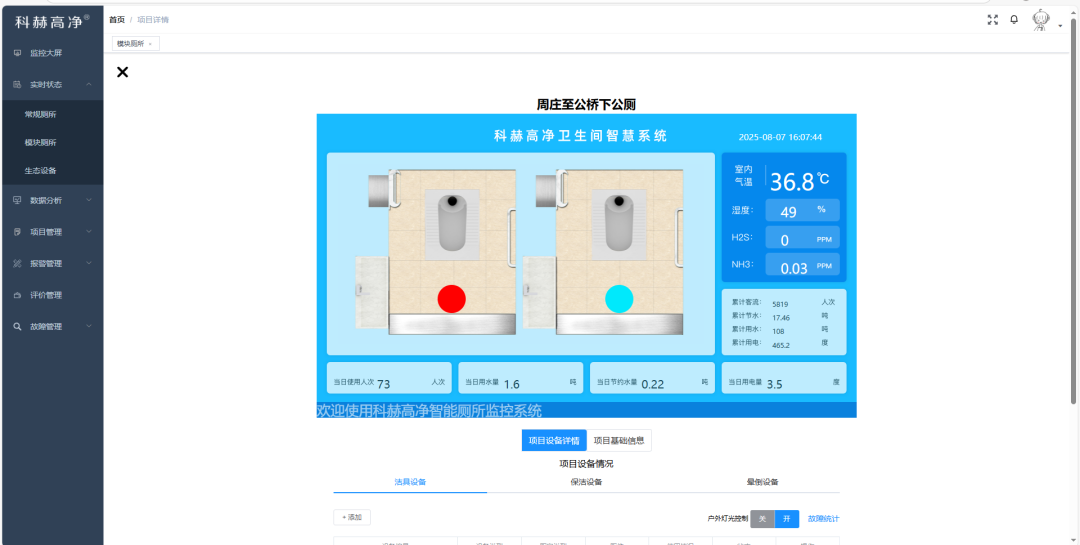This screenshot has width=1080, height=545.
Task: Click the 故障管理 magnifier icon
Action: (x=17, y=327)
